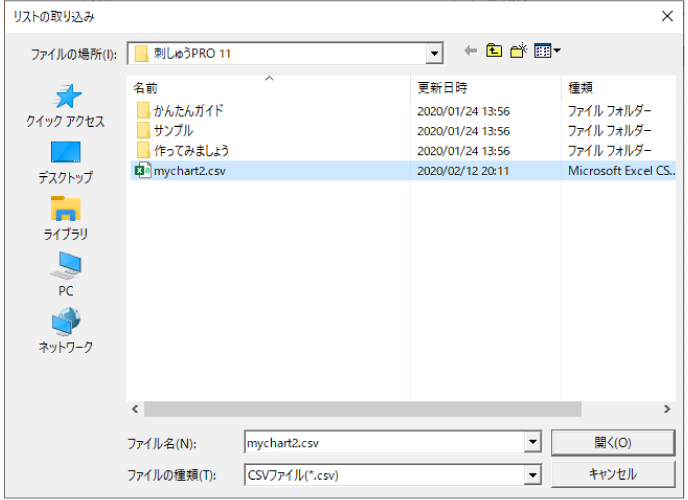Click the サンプル folder name text

(x=173, y=131)
